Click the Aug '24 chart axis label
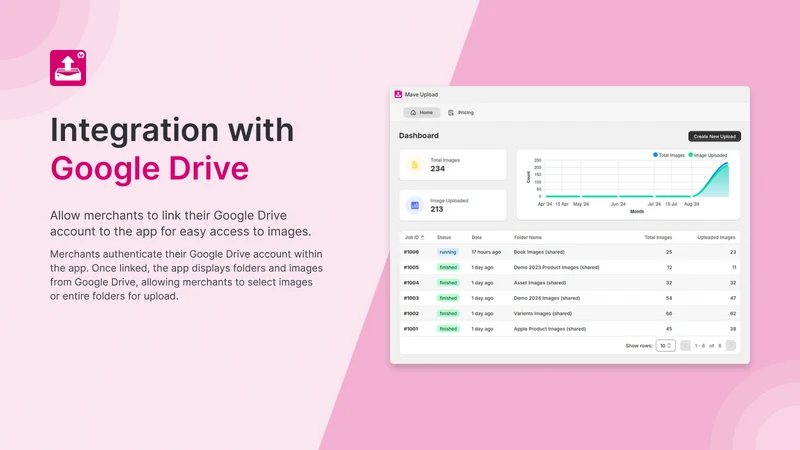Screen dimensions: 800x450 691,204
